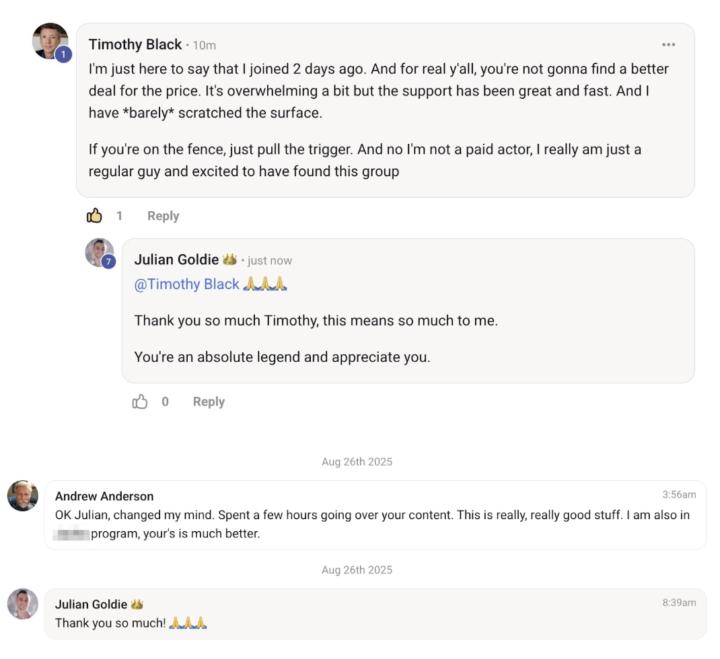Open Julian Goldie's avatar in the reply thread

(x=98, y=251)
